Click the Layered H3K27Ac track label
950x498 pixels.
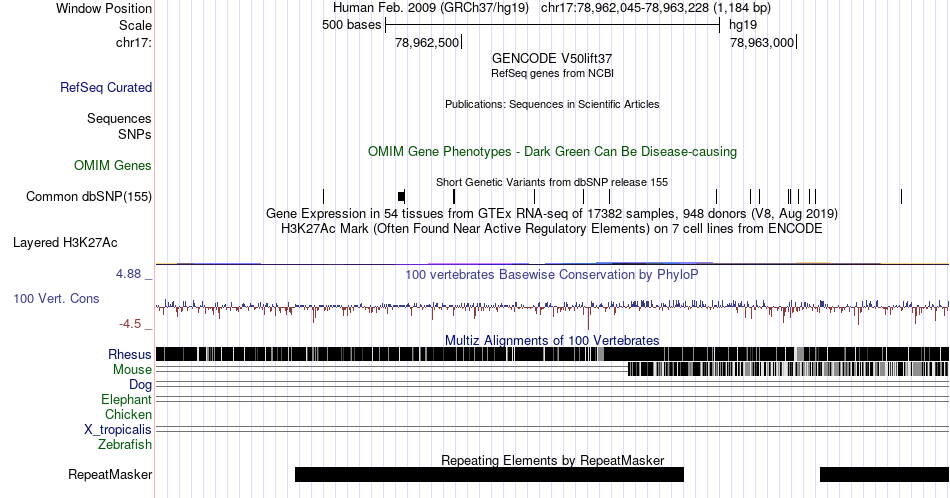pos(65,242)
